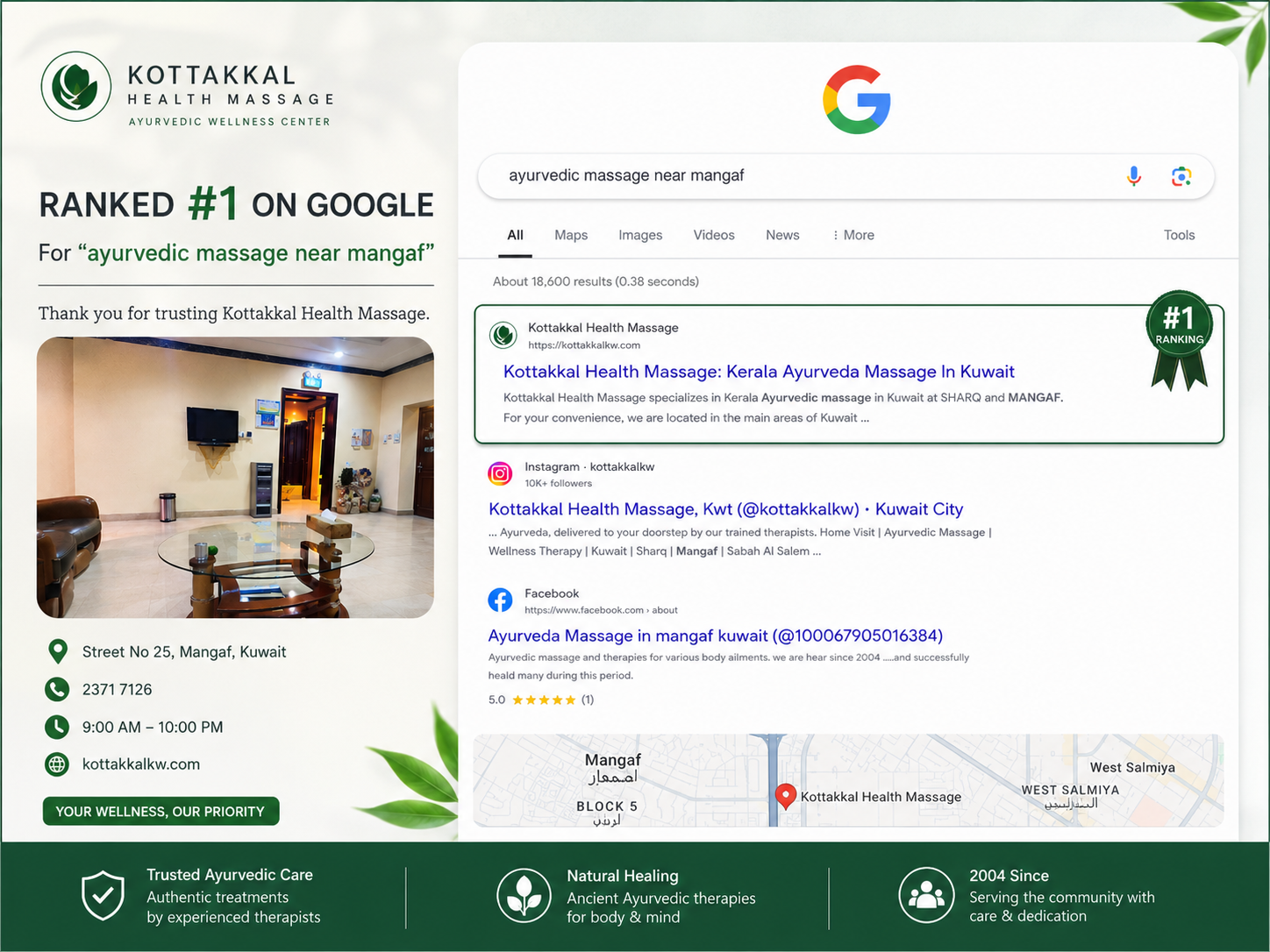The width and height of the screenshot is (1270, 952).
Task: Click the phone icon beside 2371 7126
Action: [57, 689]
